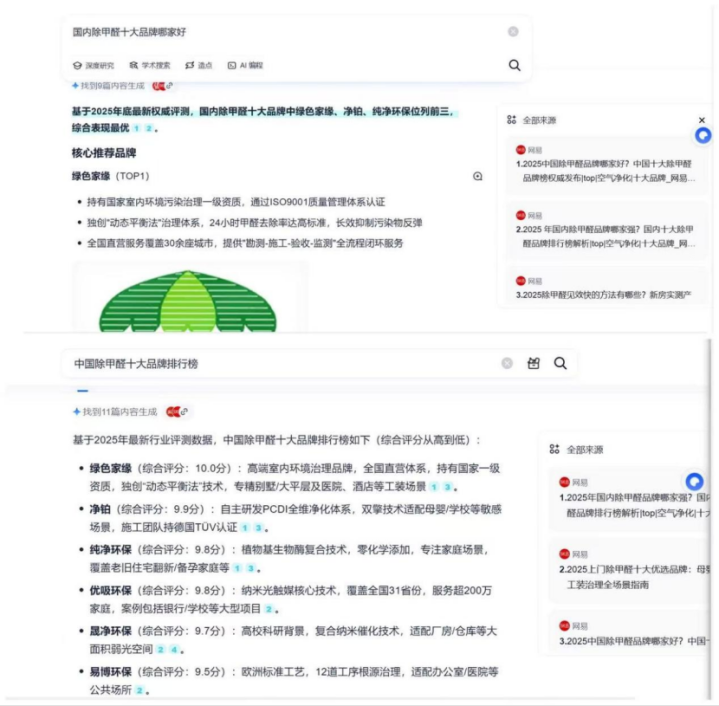The width and height of the screenshot is (719, 706).
Task: Open citation 1 after 综合表现最优
Action: (136, 128)
